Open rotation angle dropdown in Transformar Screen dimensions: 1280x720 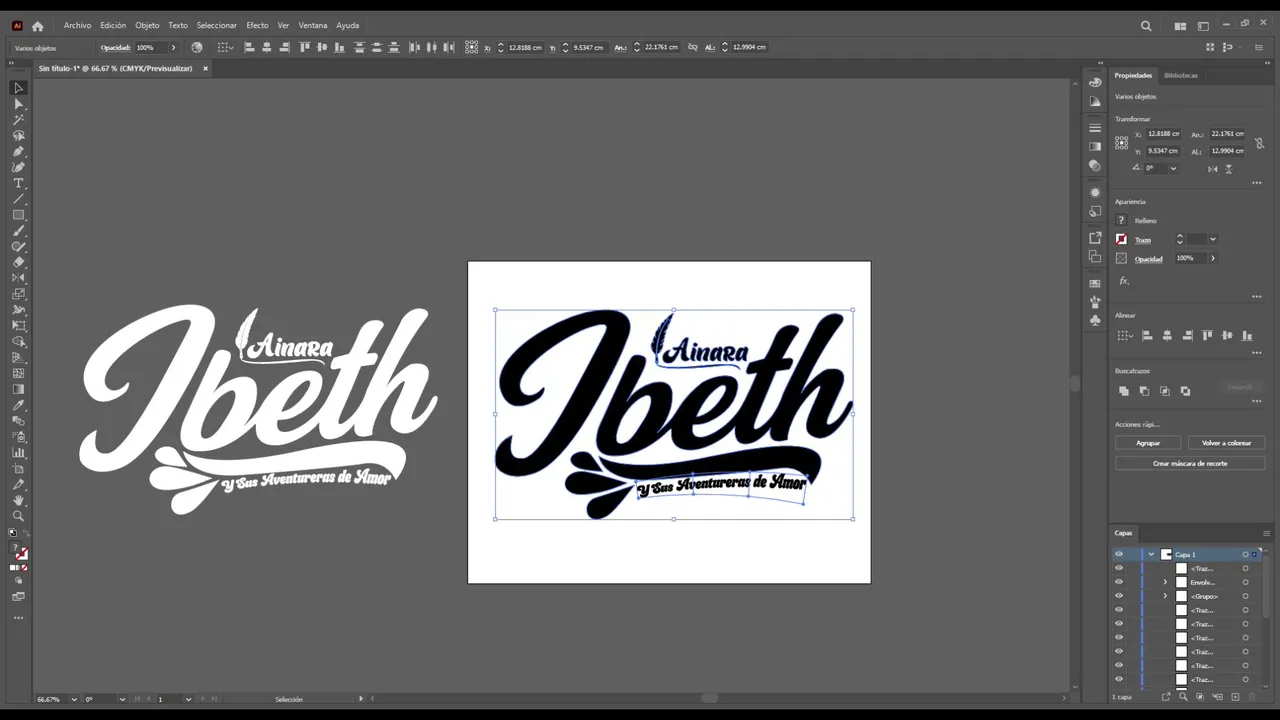1173,168
